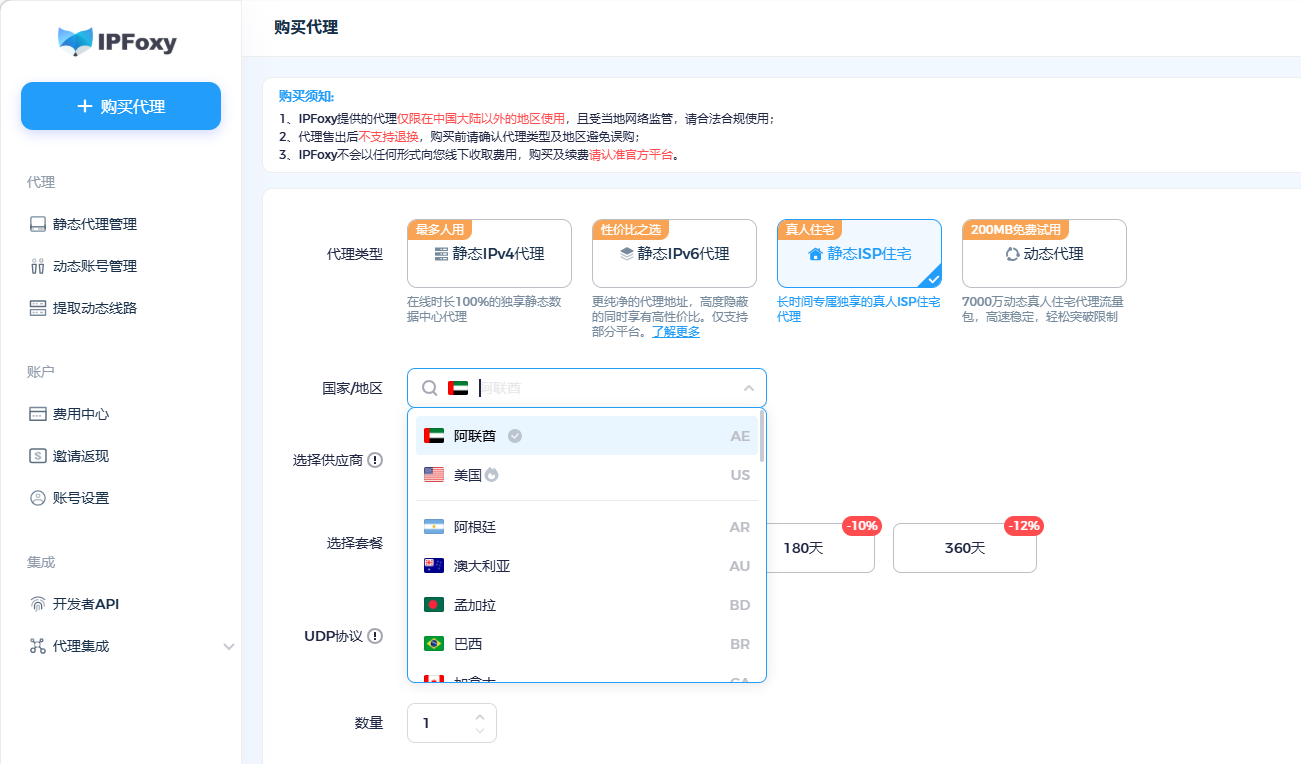This screenshot has width=1301, height=764.
Task: Click the IPFoxy logo
Action: (x=118, y=42)
